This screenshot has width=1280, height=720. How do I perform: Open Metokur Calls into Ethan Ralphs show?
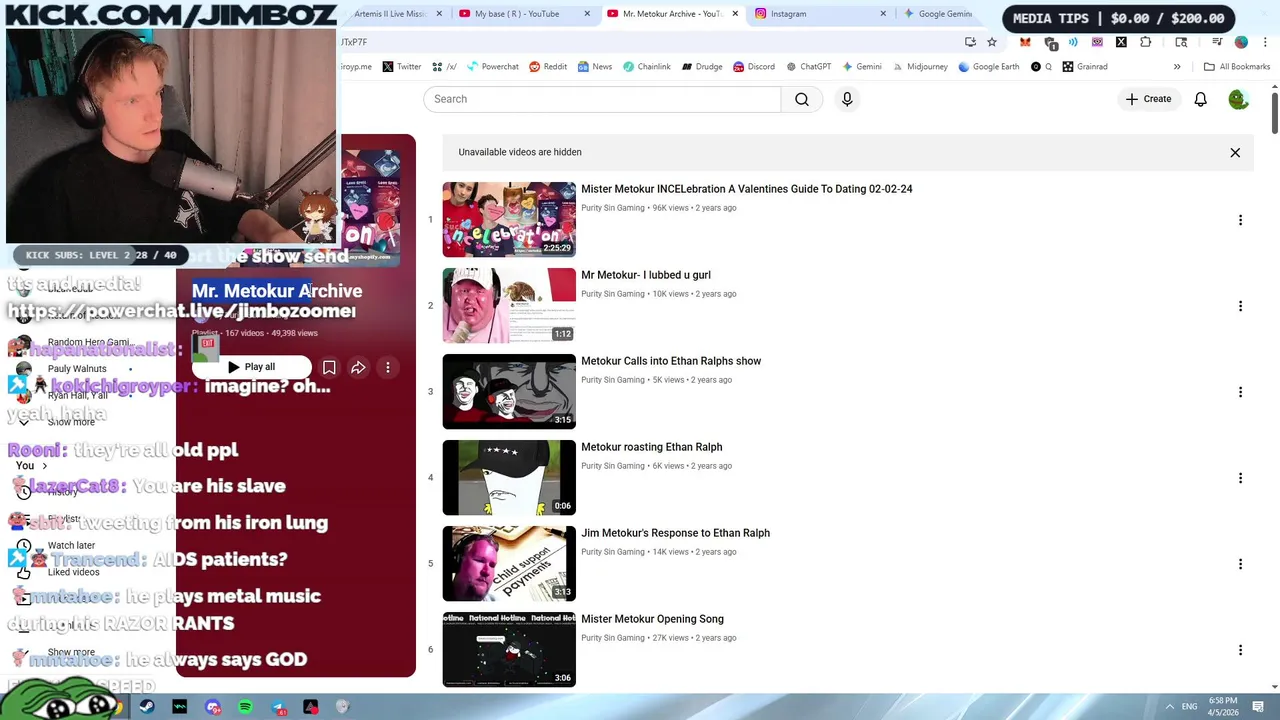click(x=671, y=361)
